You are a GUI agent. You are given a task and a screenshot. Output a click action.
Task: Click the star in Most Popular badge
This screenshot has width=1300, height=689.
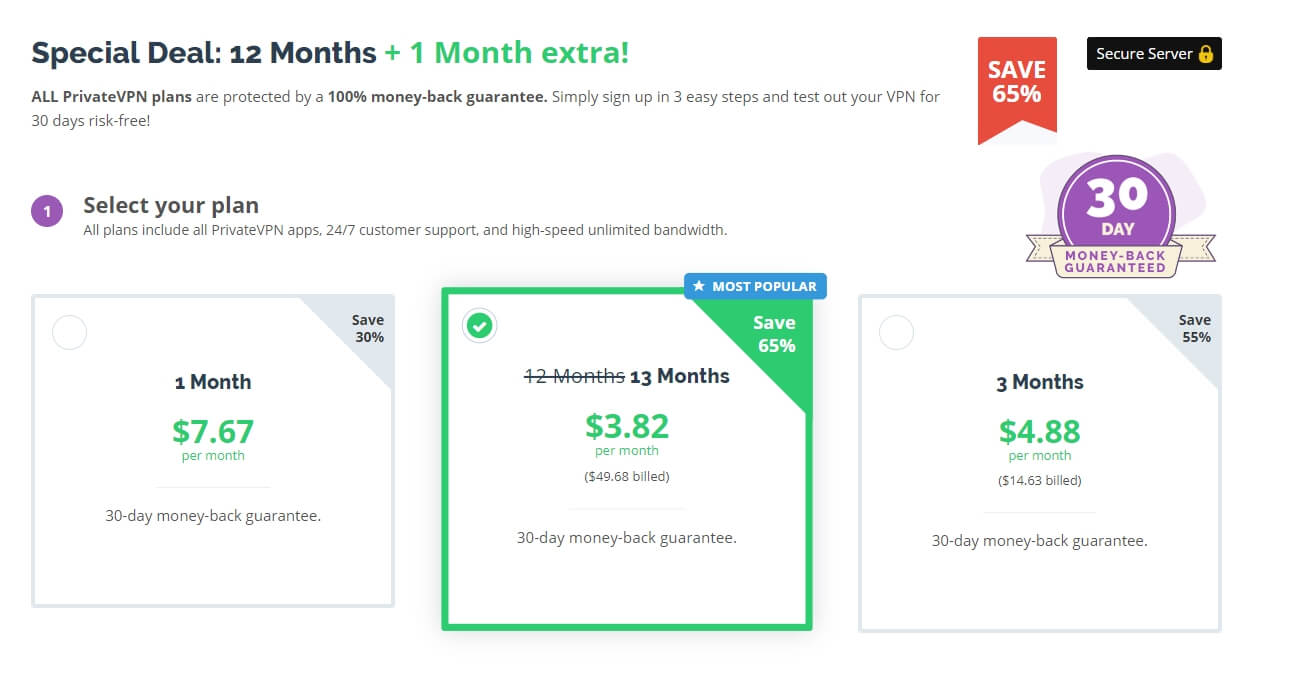(x=699, y=286)
